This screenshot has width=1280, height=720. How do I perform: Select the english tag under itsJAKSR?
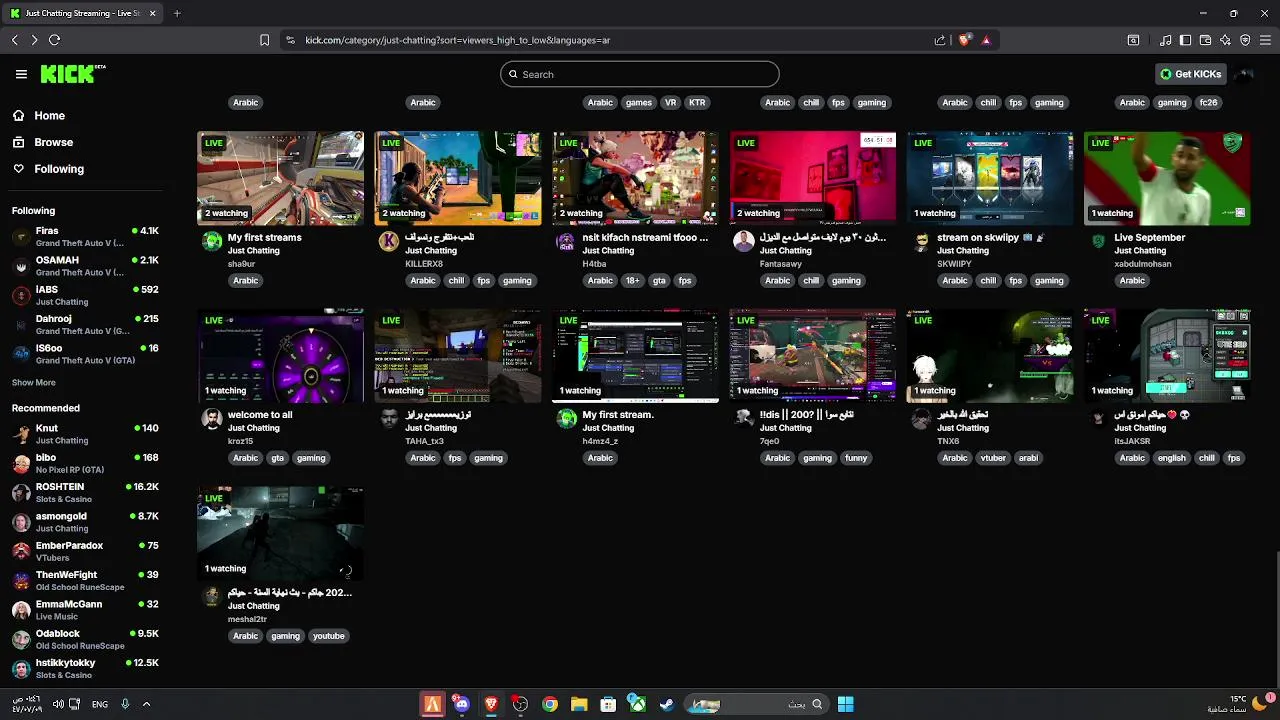(x=1171, y=458)
